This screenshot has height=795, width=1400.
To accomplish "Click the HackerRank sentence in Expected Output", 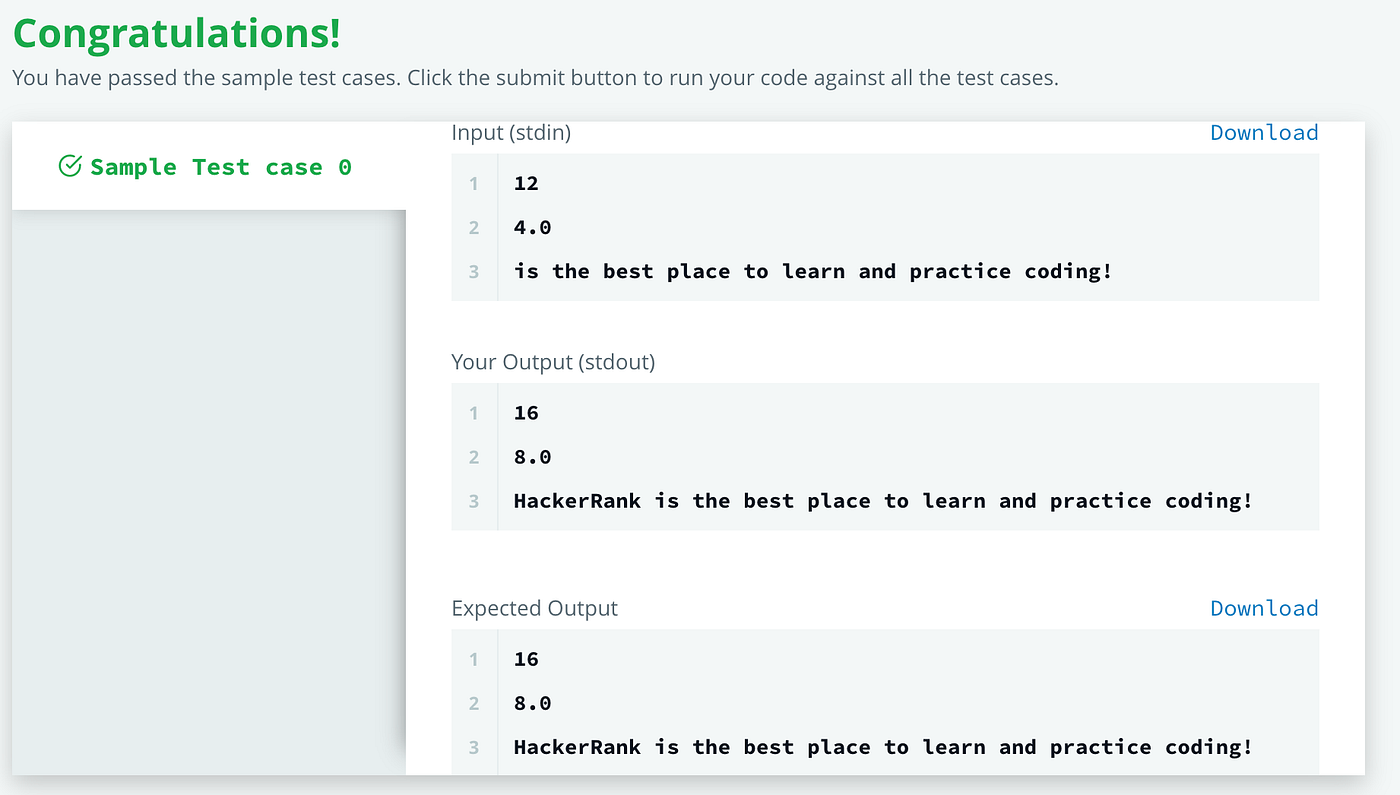I will (x=882, y=747).
